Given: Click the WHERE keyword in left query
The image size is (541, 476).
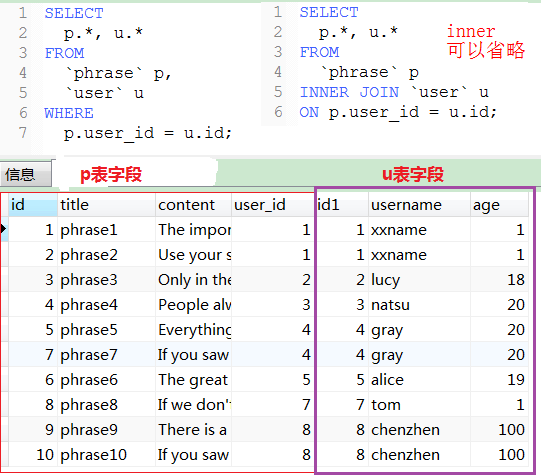Looking at the screenshot, I should tap(69, 113).
